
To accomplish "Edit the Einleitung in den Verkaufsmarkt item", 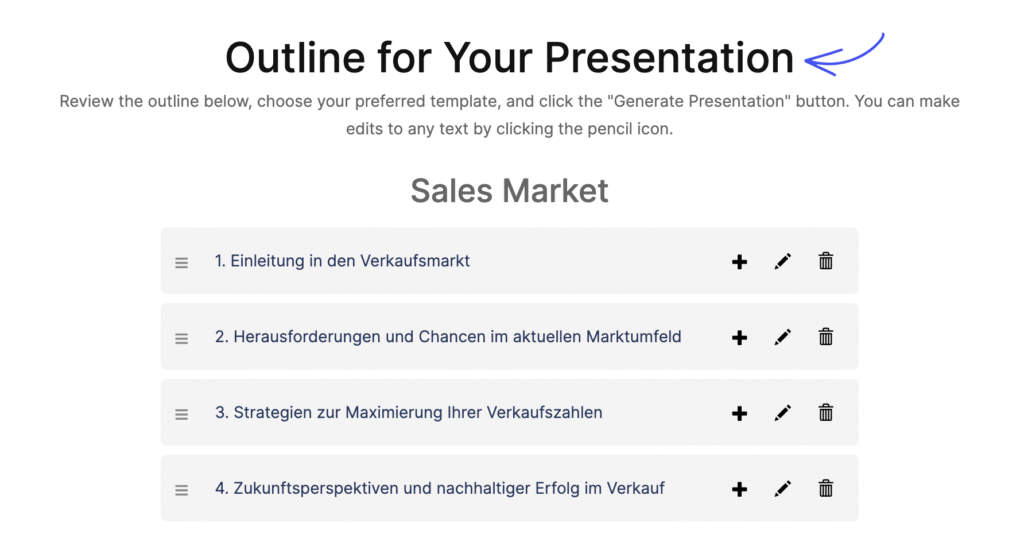I will click(x=782, y=261).
